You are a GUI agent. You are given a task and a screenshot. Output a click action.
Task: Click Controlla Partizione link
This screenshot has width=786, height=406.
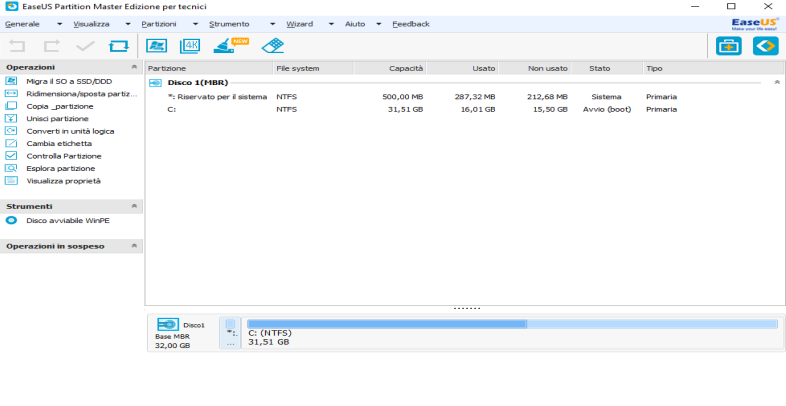click(x=64, y=156)
